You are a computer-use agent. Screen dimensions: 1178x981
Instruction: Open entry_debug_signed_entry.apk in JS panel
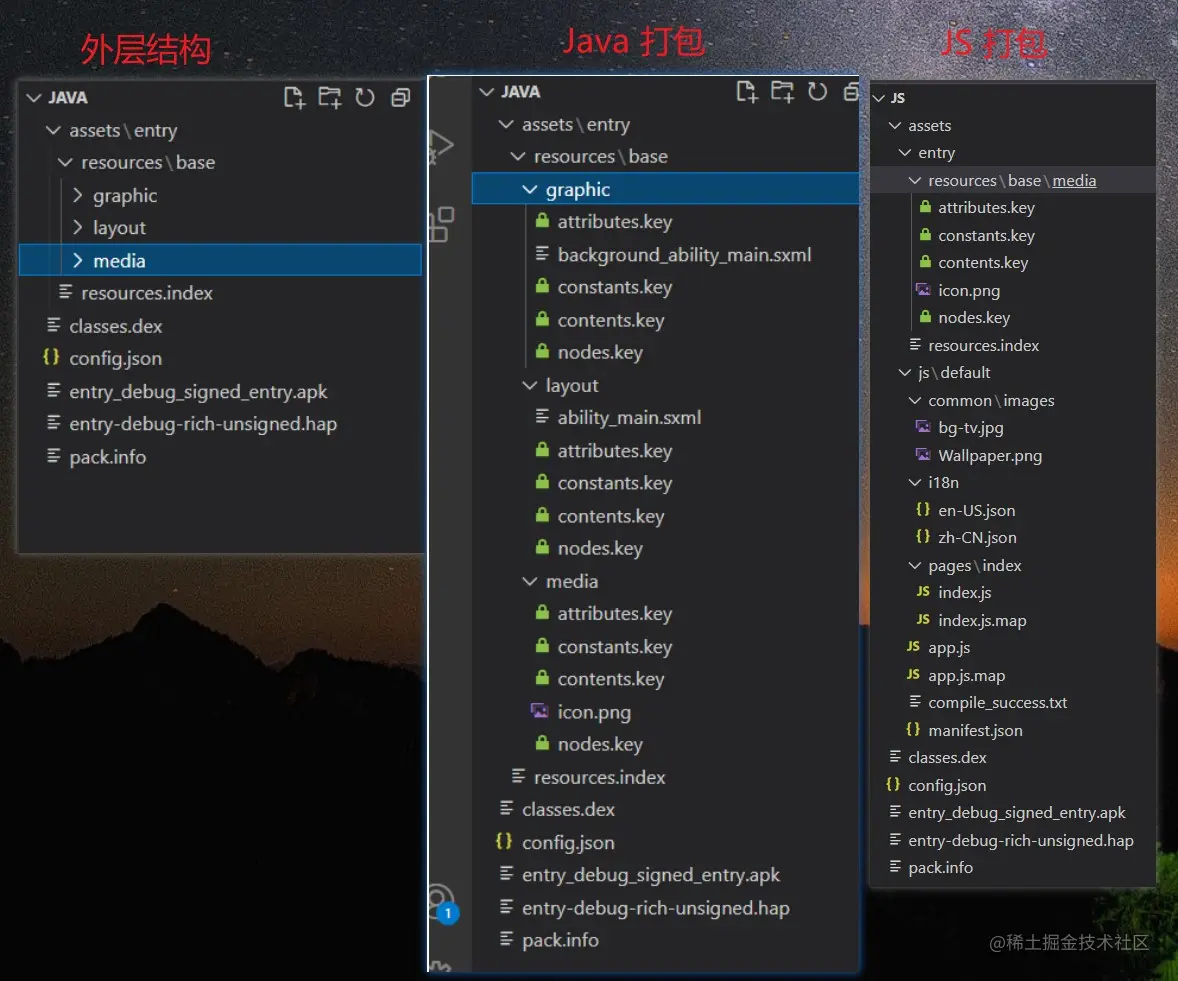1016,813
